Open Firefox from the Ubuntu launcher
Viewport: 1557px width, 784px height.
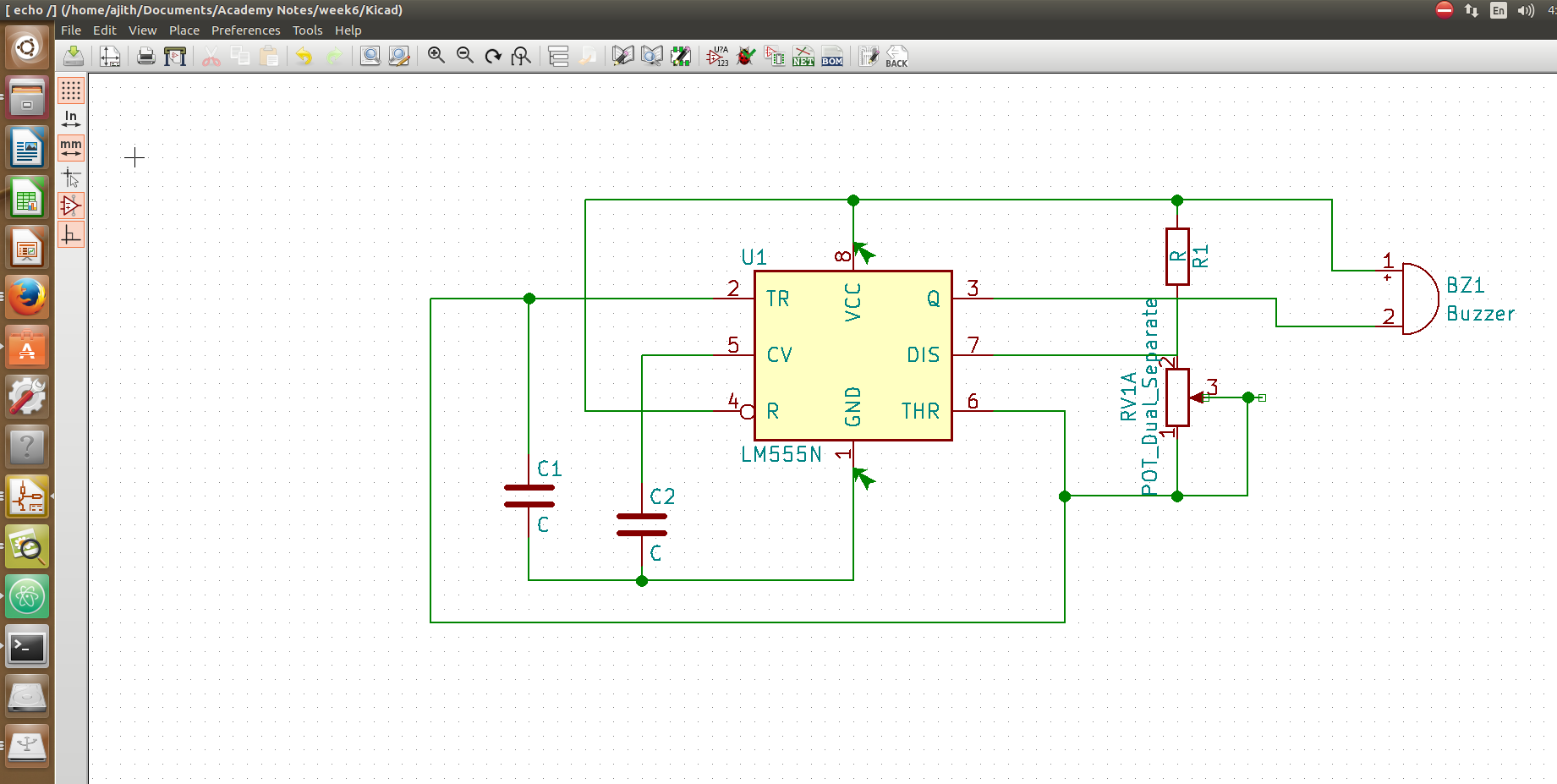click(27, 297)
